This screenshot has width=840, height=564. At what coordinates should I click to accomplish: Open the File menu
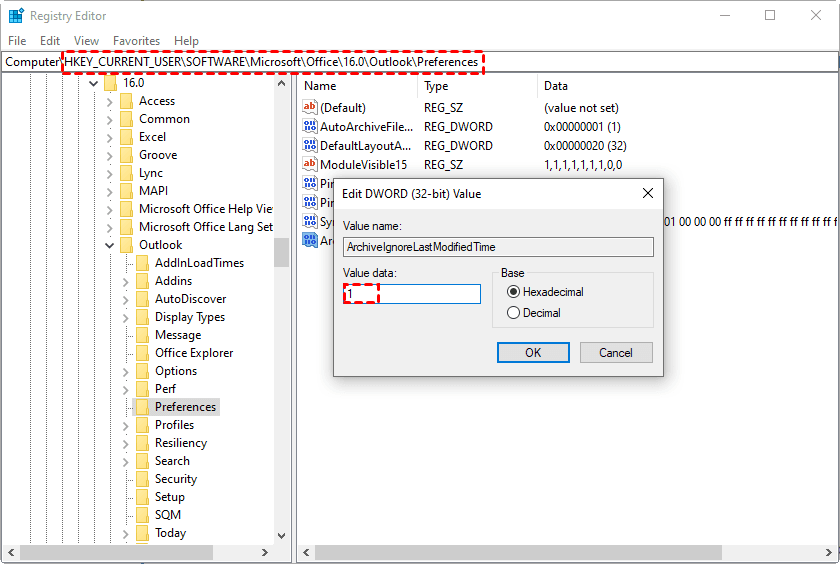[17, 41]
